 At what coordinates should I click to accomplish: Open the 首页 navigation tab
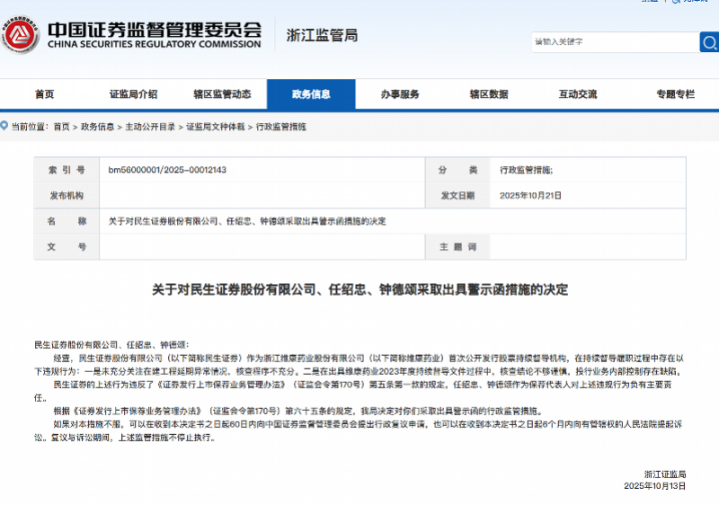click(x=44, y=94)
